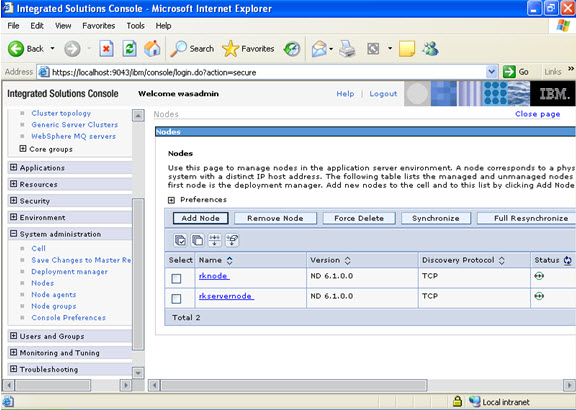This screenshot has width=576, height=410.
Task: Open the Search toolbar button
Action: tap(192, 48)
